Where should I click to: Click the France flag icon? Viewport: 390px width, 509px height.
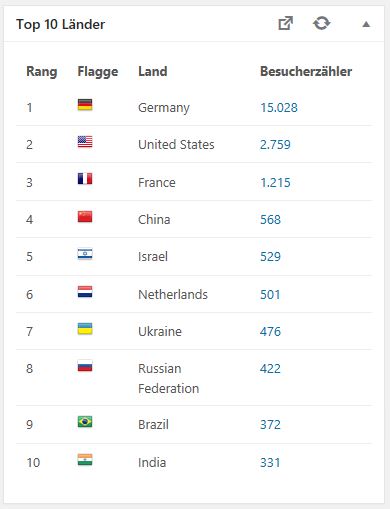(x=85, y=179)
